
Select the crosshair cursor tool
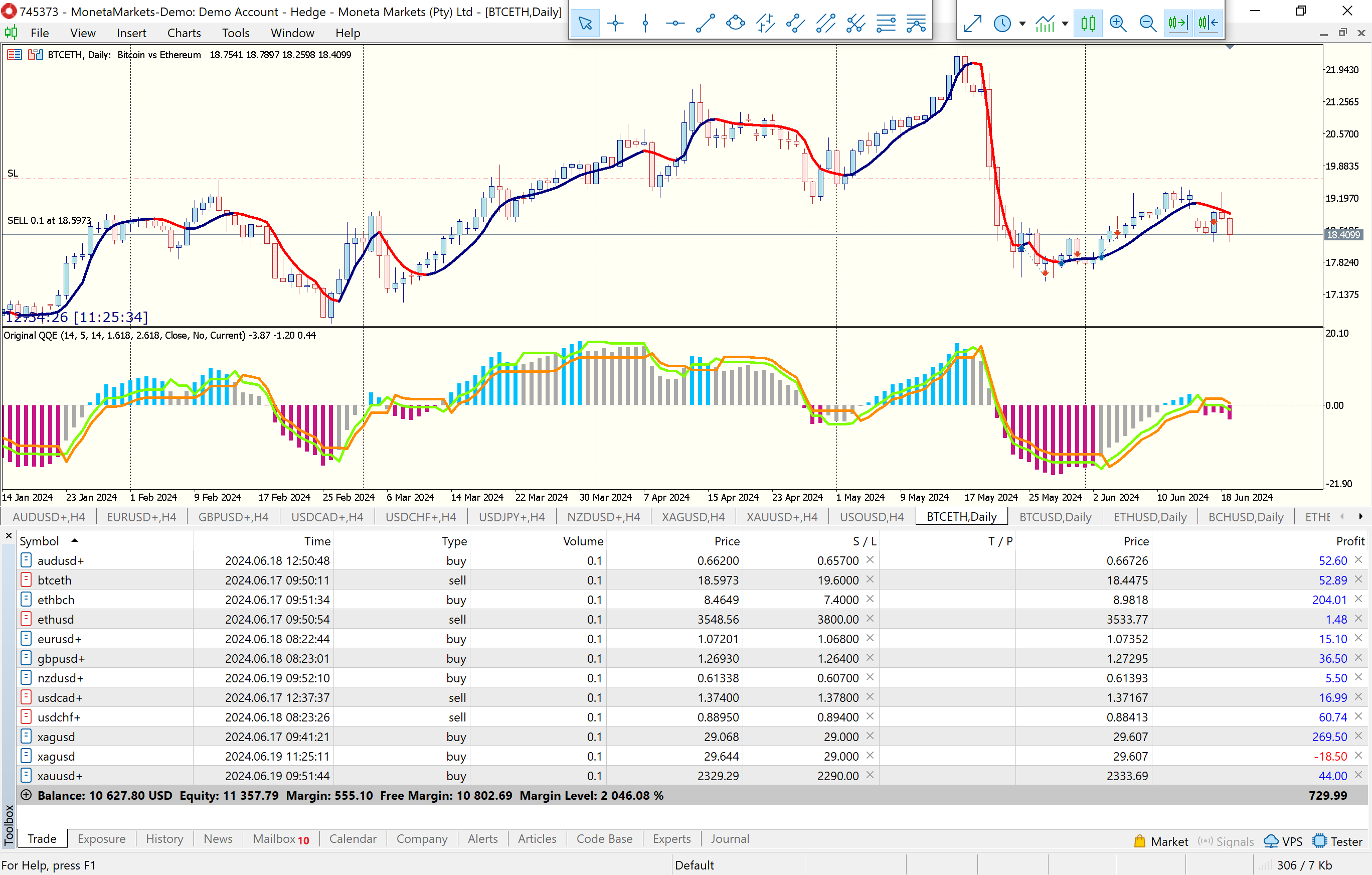615,24
